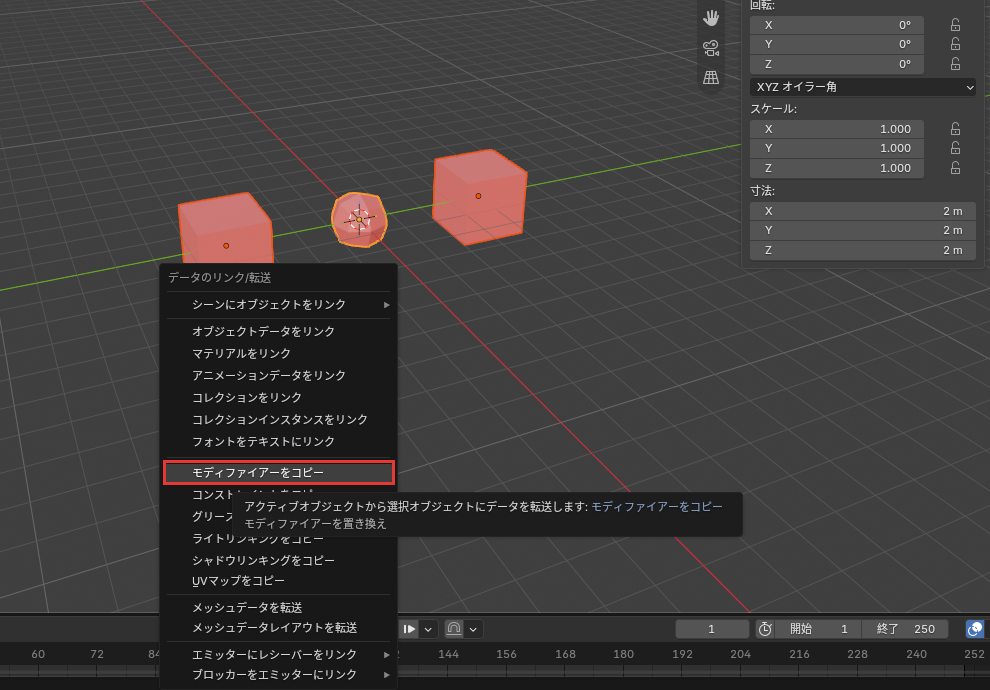Click the magnet-shaped snapping icon in timeline
990x690 pixels.
coord(454,629)
